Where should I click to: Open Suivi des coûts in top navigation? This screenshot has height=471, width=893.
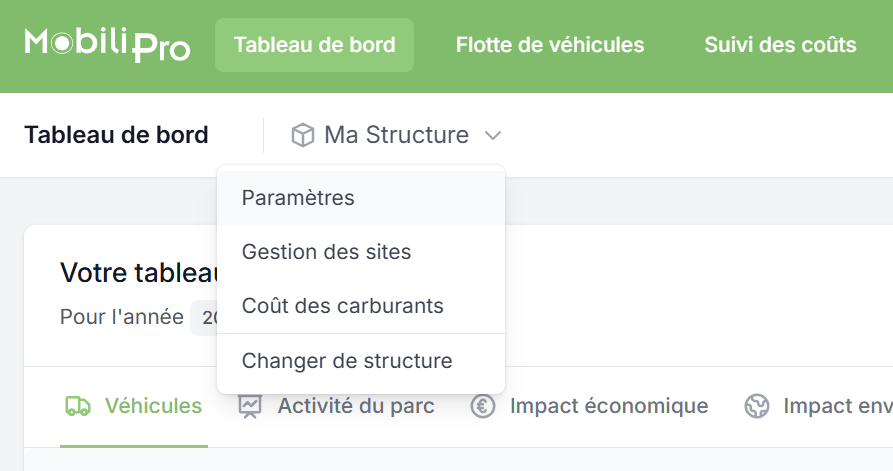tap(780, 45)
